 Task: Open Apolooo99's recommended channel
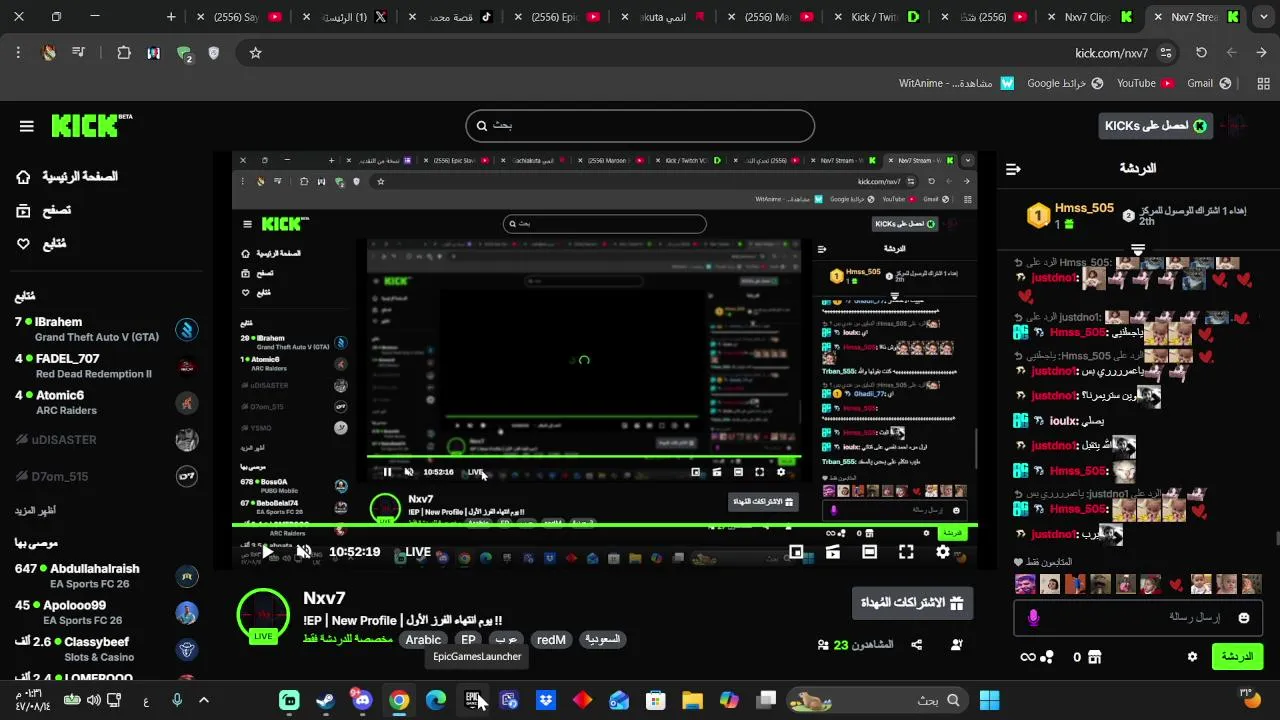pos(106,612)
